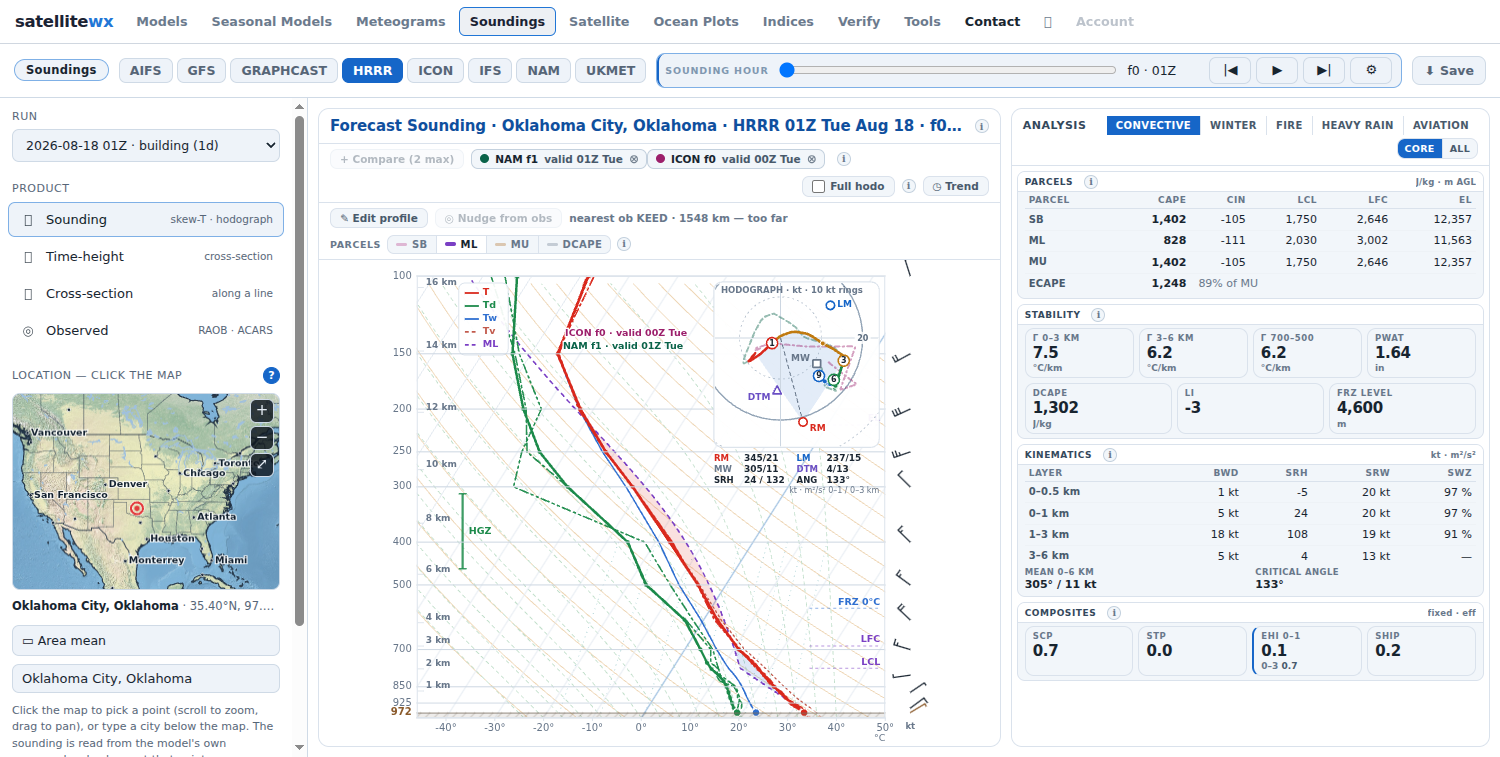Play the sounding hour animation
Image resolution: width=1500 pixels, height=757 pixels.
coord(1277,70)
